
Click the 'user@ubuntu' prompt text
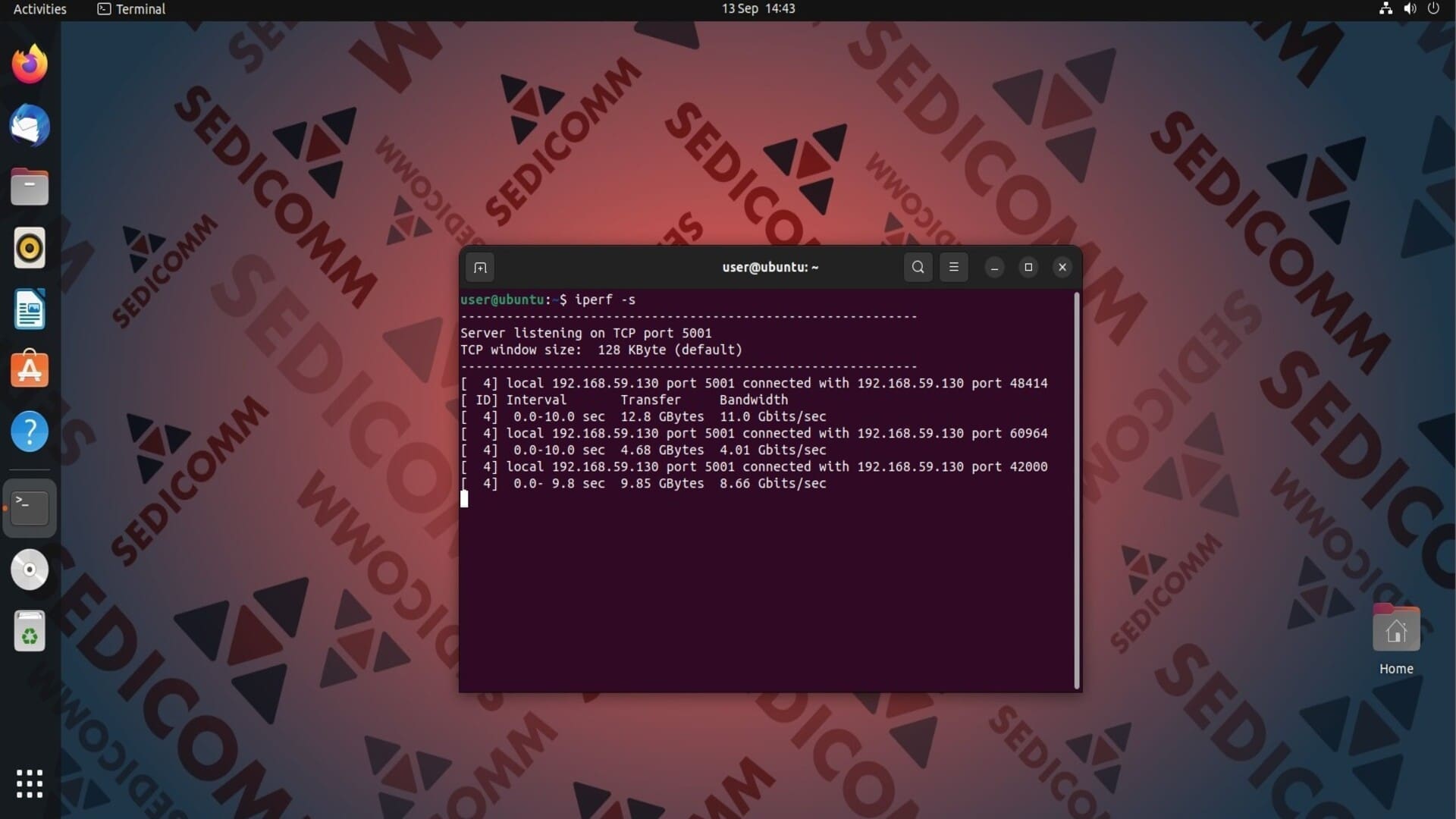point(502,300)
